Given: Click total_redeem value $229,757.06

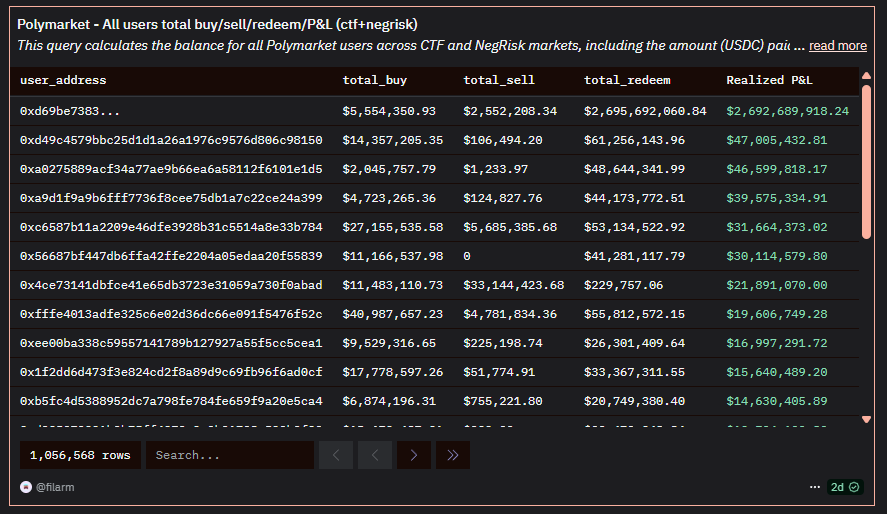Looking at the screenshot, I should 623,285.
